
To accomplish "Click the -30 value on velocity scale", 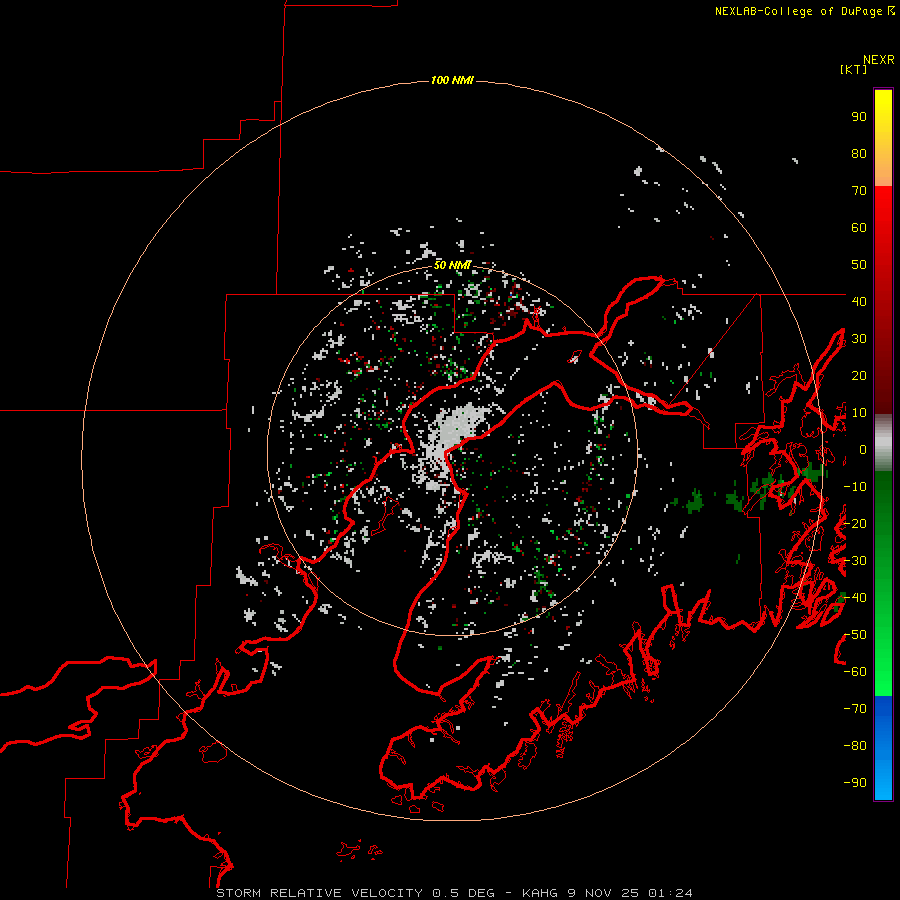I will [855, 560].
